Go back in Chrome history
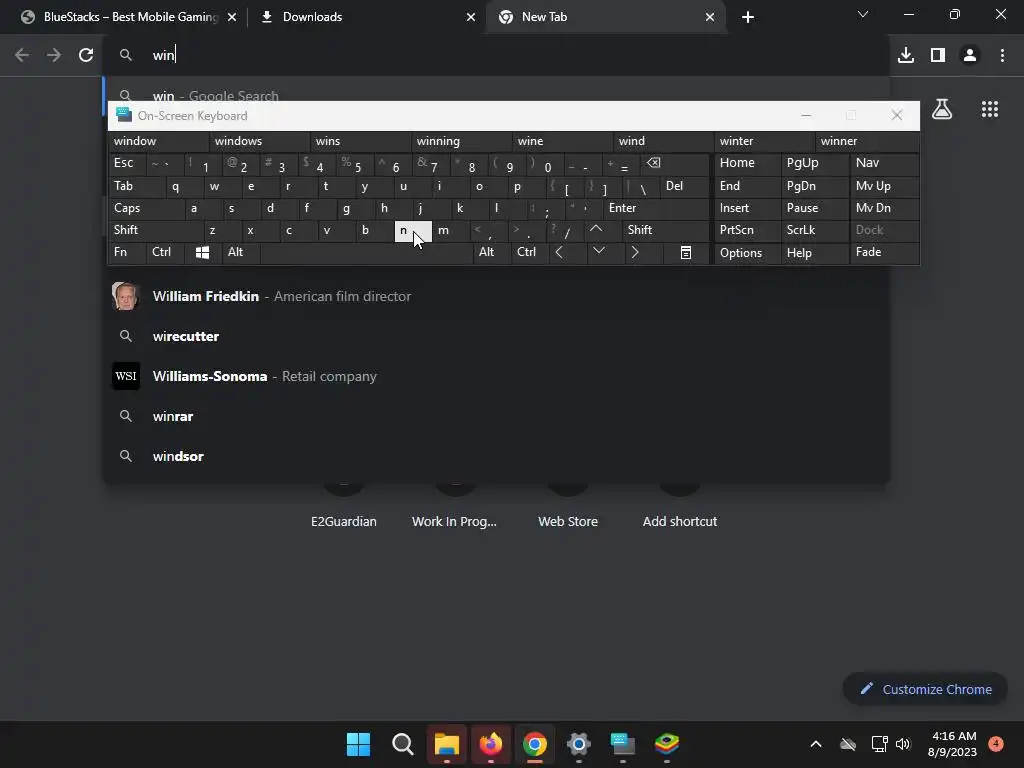The height and width of the screenshot is (768, 1024). (x=22, y=55)
